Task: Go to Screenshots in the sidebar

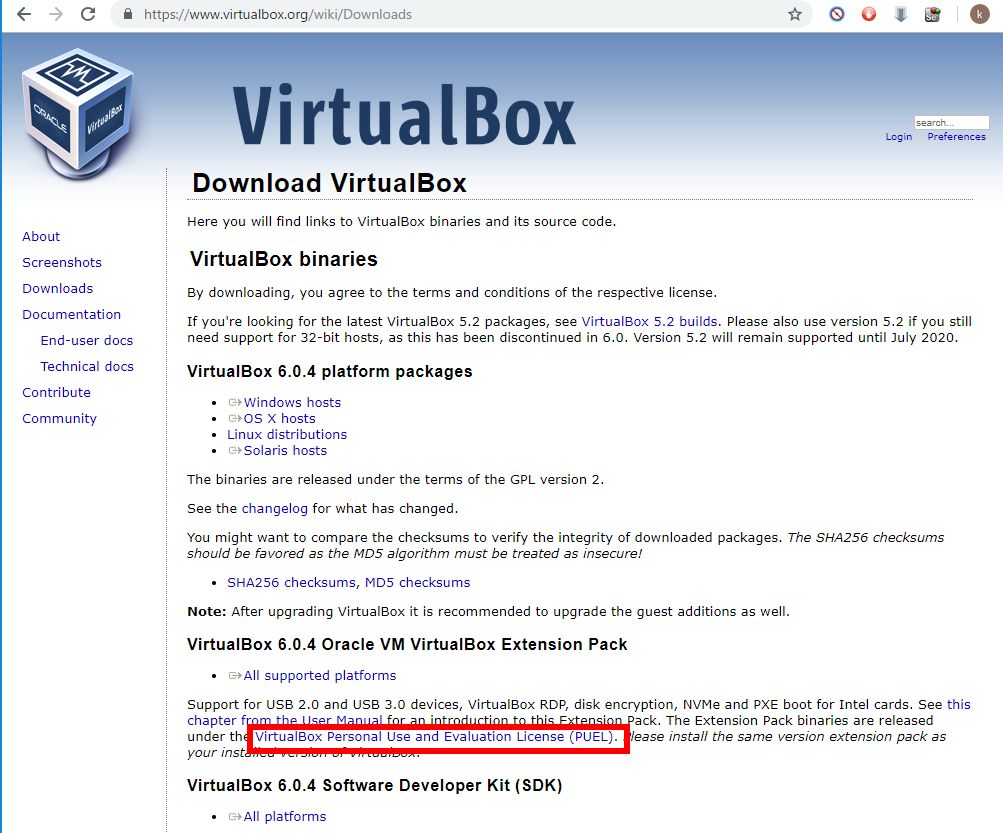Action: pyautogui.click(x=62, y=263)
